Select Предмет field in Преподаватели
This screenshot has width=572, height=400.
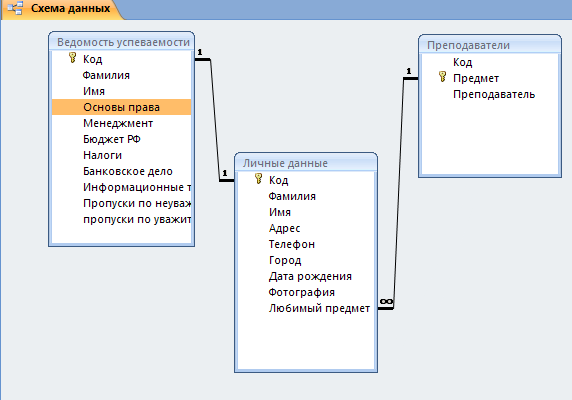pos(490,78)
